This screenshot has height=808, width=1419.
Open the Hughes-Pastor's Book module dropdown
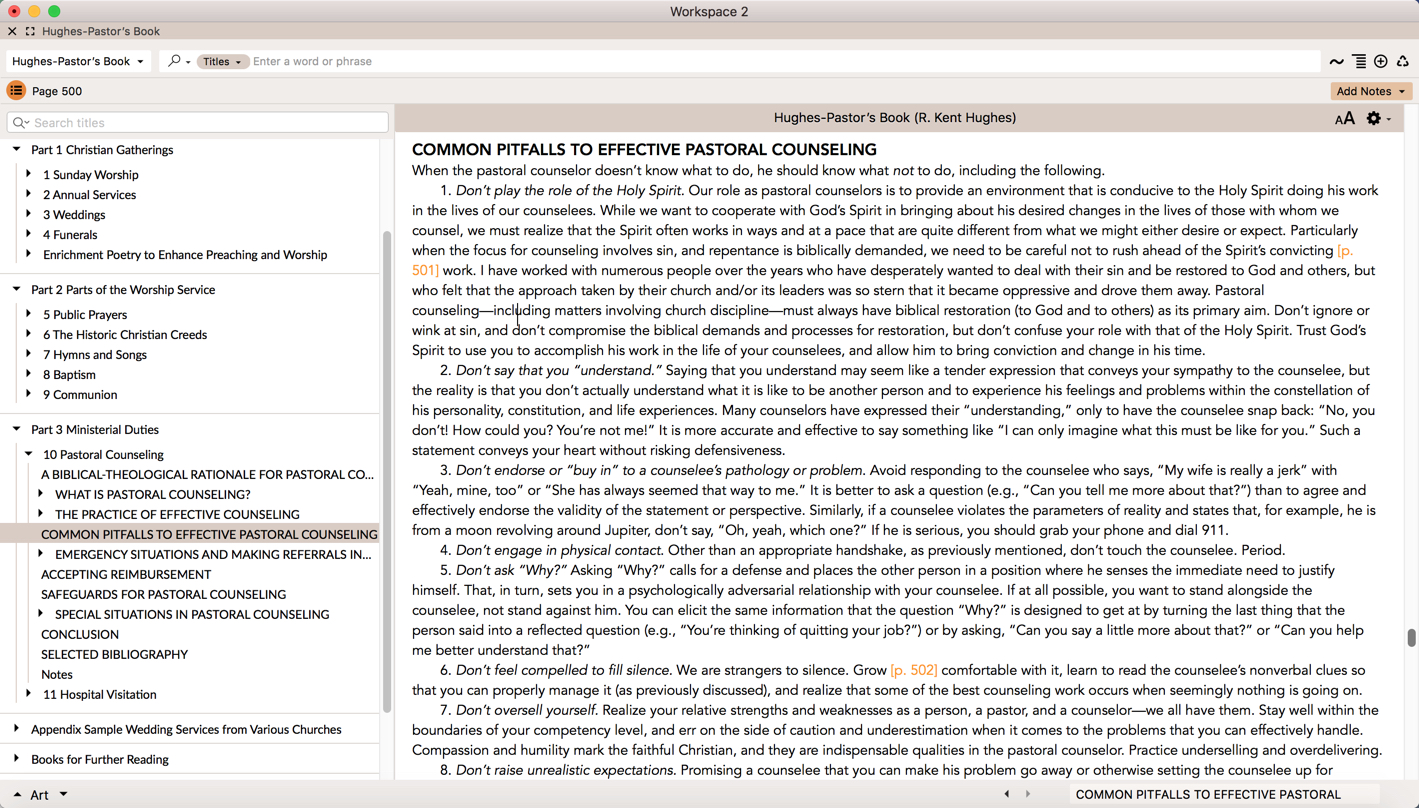coord(78,61)
